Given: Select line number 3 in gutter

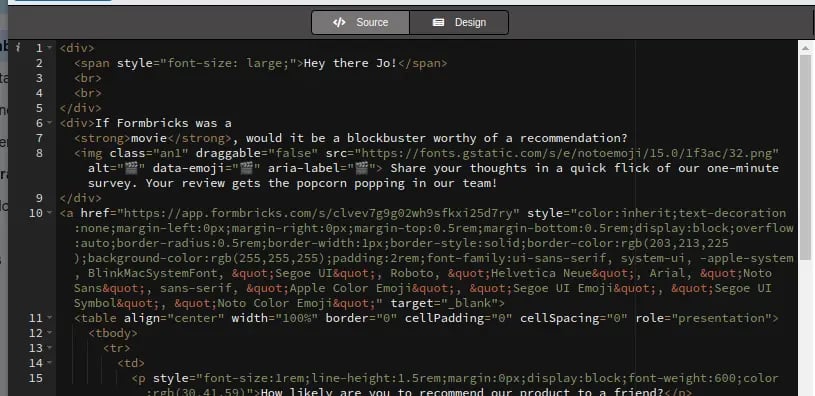Looking at the screenshot, I should tap(40, 78).
